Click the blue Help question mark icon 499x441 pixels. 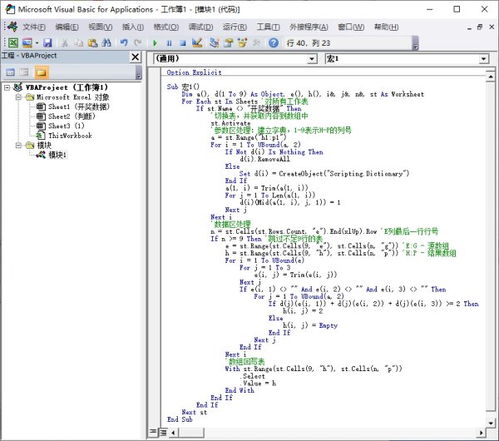[x=274, y=43]
